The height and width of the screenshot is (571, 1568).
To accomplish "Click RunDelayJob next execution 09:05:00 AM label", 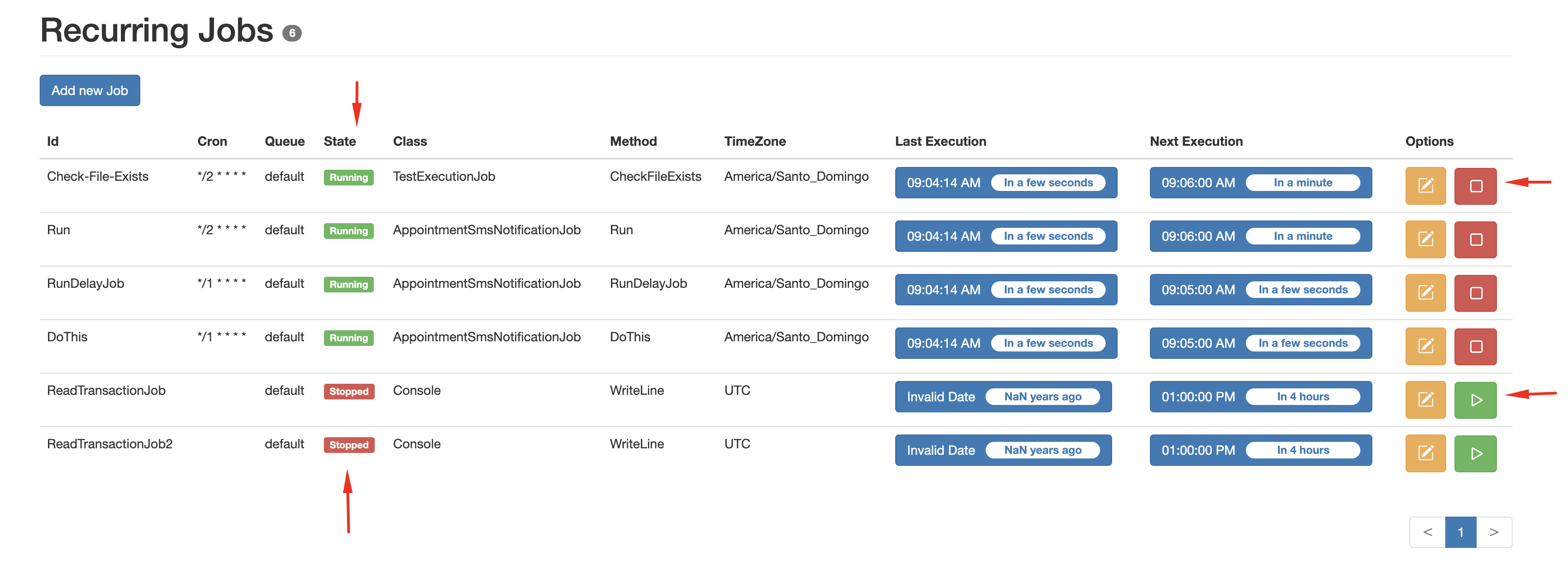I will tap(1197, 290).
